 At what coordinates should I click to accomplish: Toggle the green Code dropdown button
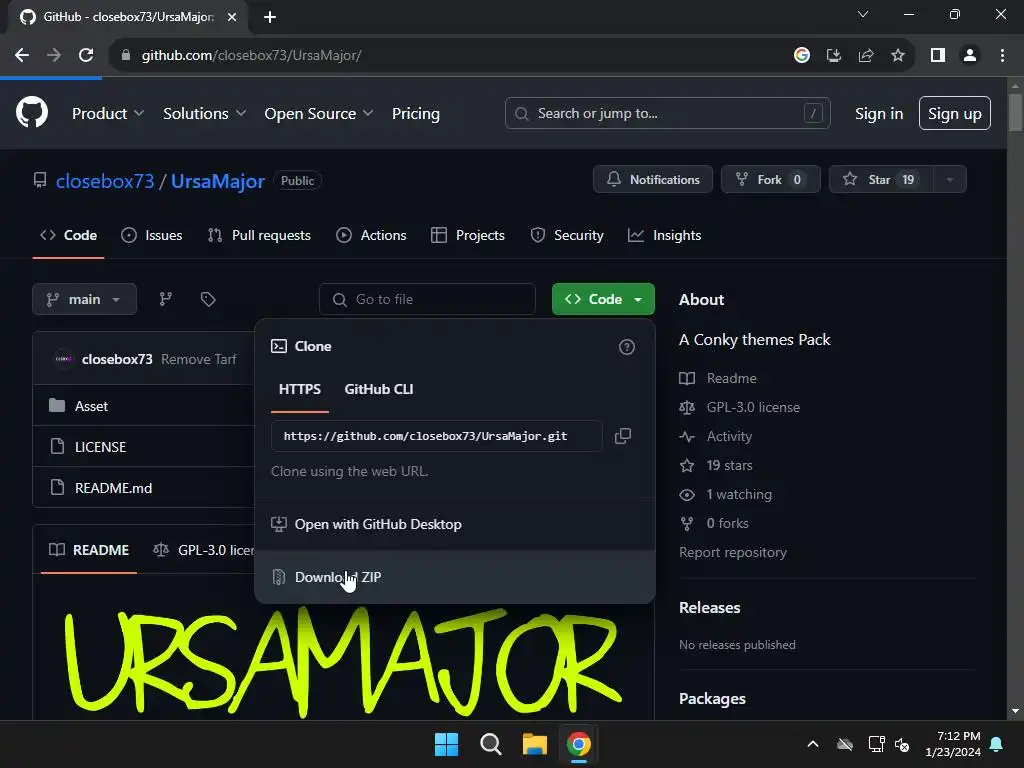pyautogui.click(x=603, y=299)
